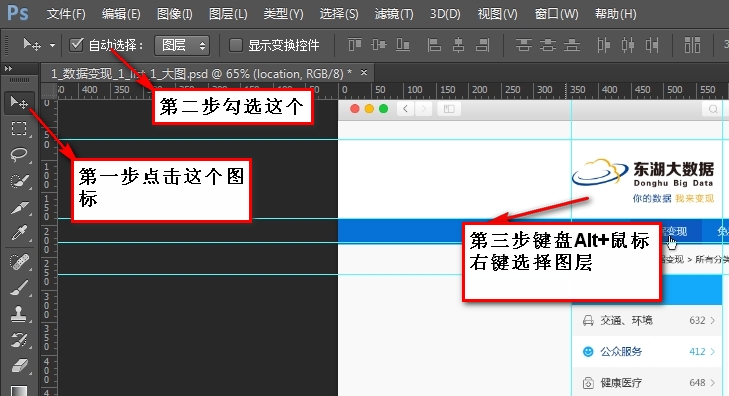Open the 图像(I) menu
This screenshot has width=729, height=396.
(x=174, y=14)
